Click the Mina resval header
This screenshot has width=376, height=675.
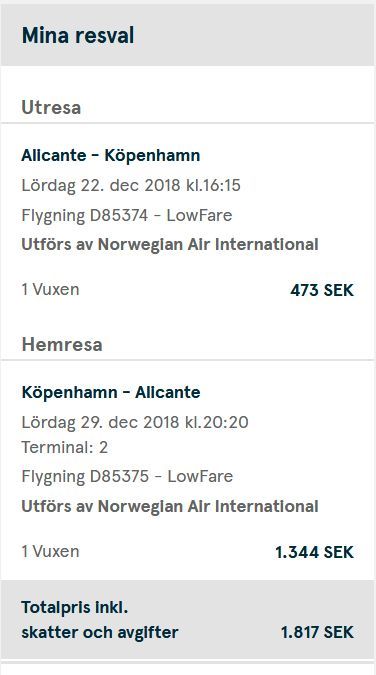[78, 35]
